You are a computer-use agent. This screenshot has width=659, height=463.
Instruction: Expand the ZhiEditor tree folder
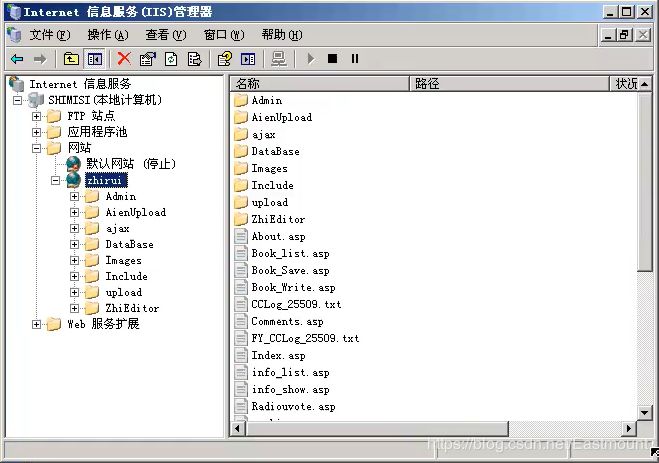[74, 308]
